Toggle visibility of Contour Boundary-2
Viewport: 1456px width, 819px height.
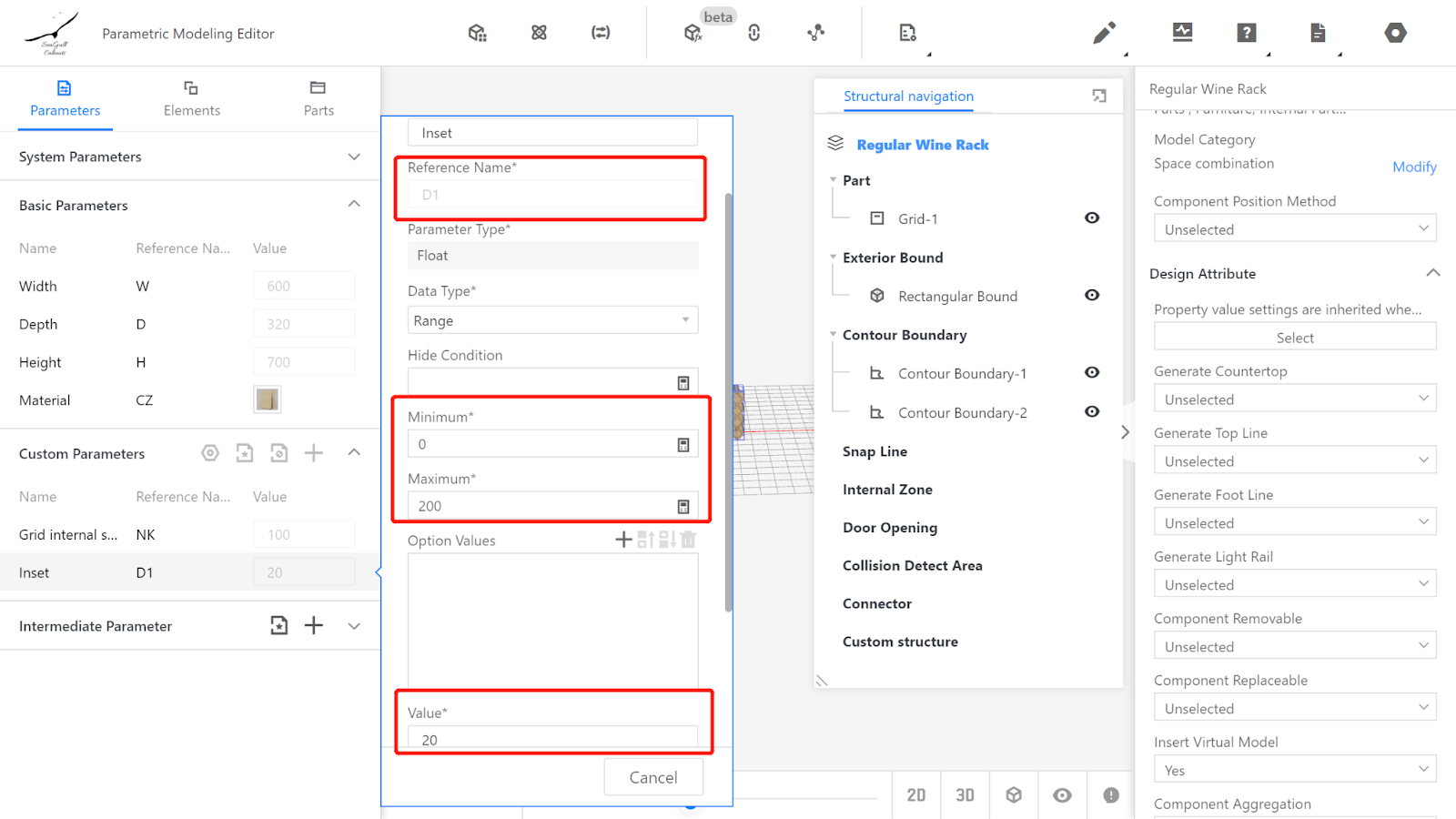pyautogui.click(x=1092, y=412)
